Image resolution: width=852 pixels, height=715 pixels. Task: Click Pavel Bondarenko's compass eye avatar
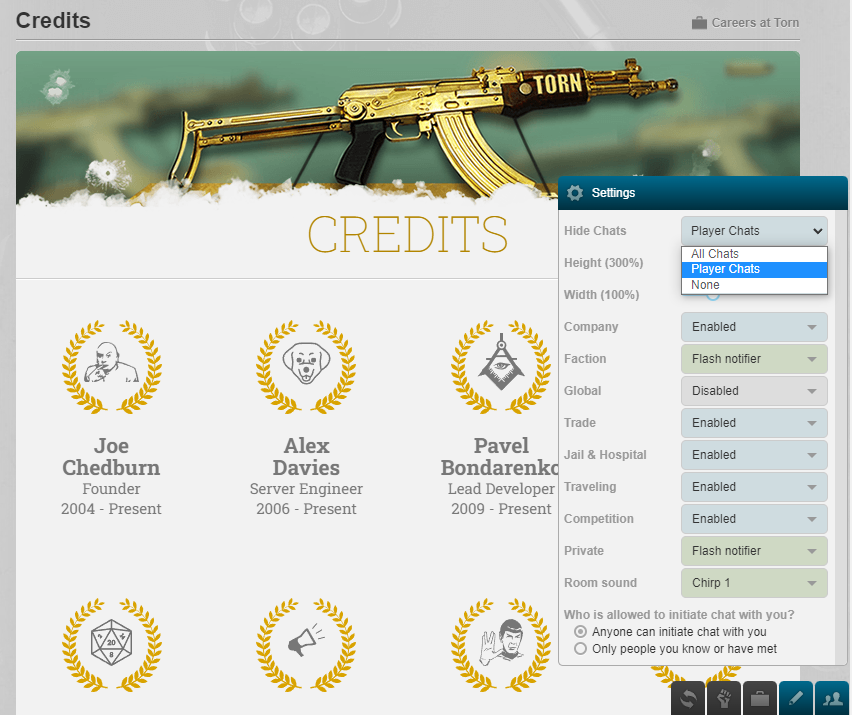501,367
